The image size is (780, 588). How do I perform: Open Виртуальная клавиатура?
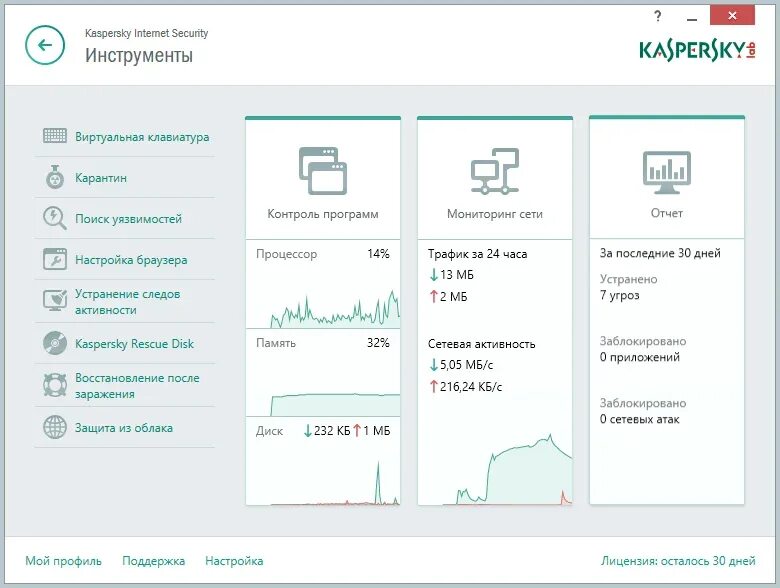point(142,137)
